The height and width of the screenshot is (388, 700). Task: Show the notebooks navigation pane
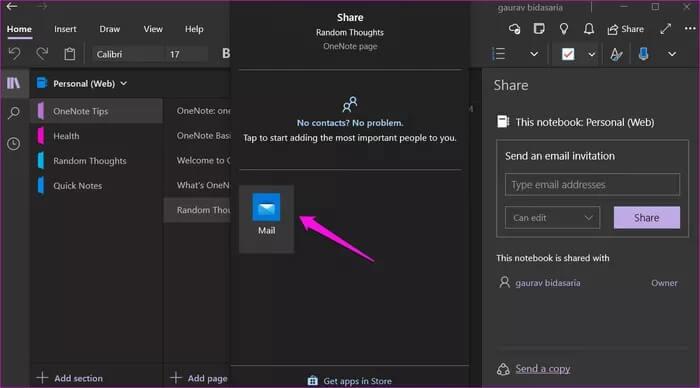13,83
